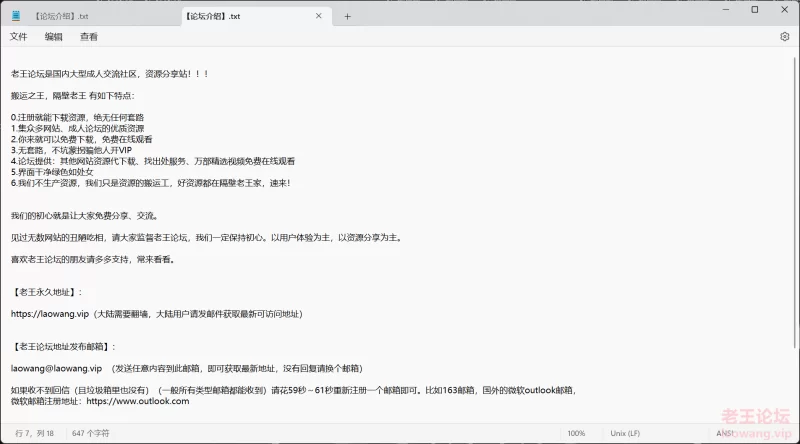
Task: Place cursor in line 0.注册就能下载资源
Action: tap(77, 117)
